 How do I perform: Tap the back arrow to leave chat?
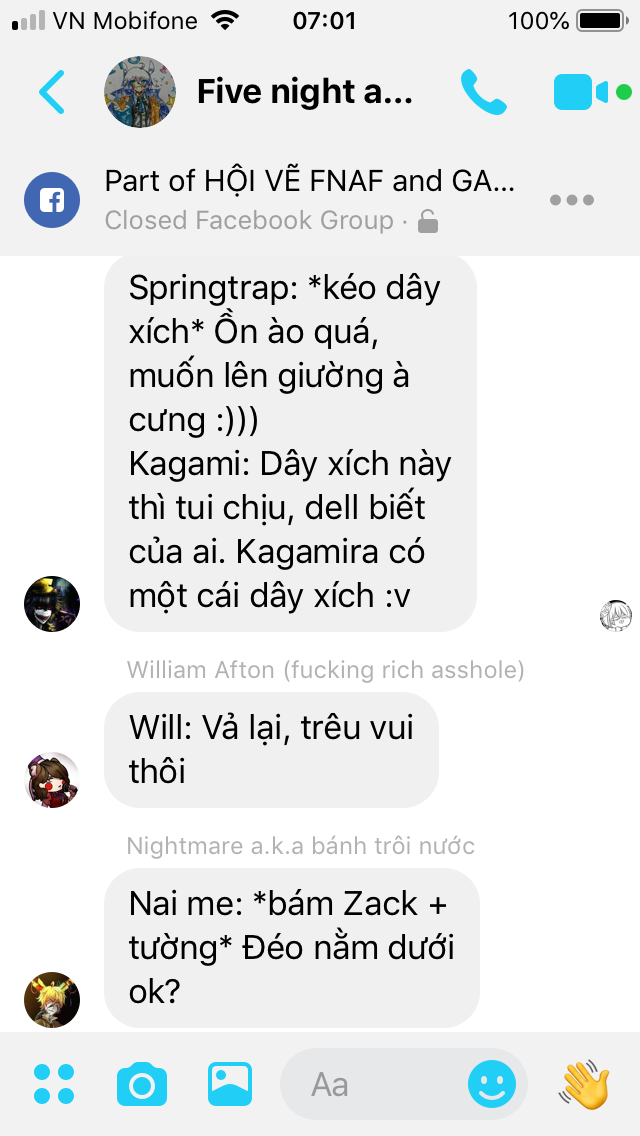point(51,92)
